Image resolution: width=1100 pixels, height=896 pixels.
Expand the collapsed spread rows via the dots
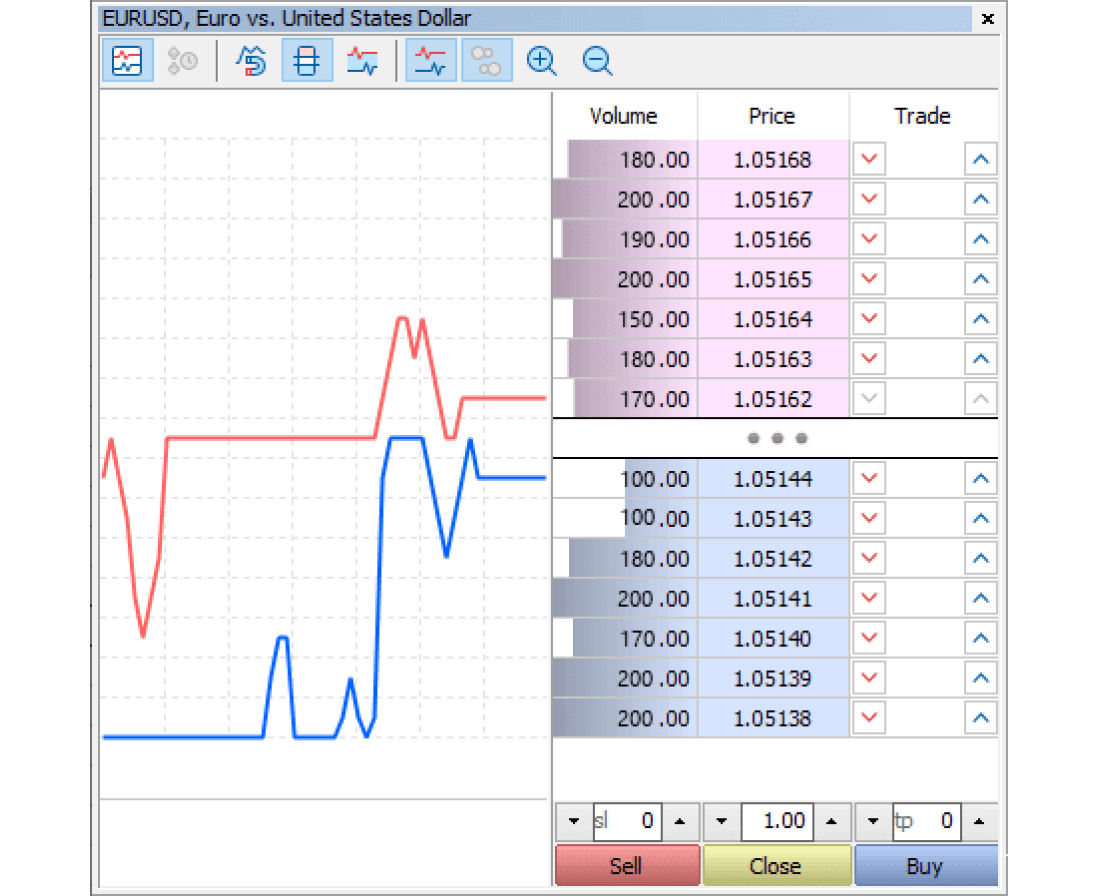tap(775, 438)
